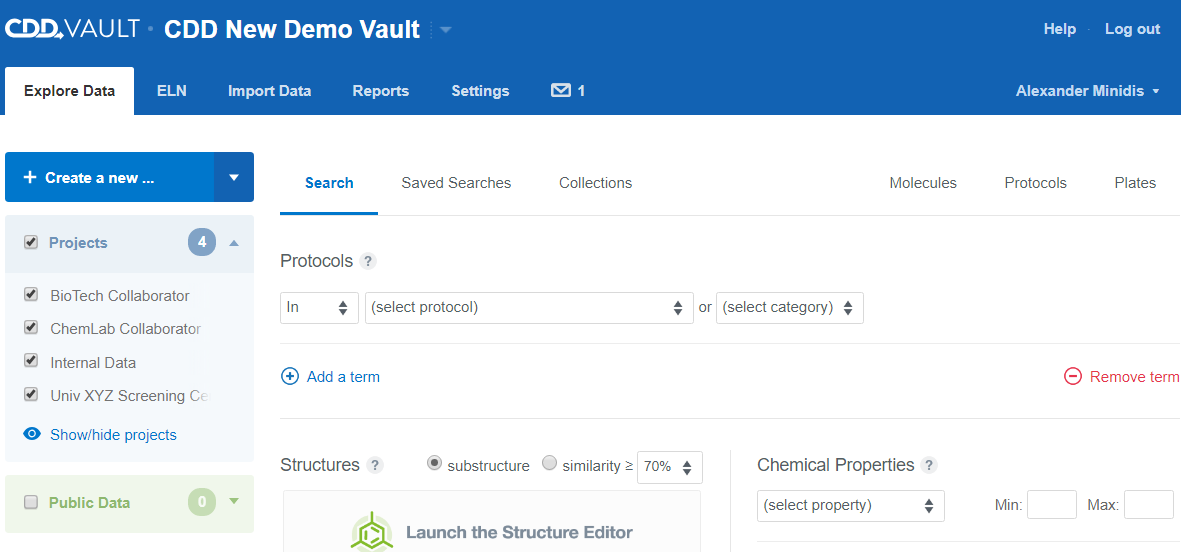Open the Settings tab
1181x552 pixels.
point(480,91)
